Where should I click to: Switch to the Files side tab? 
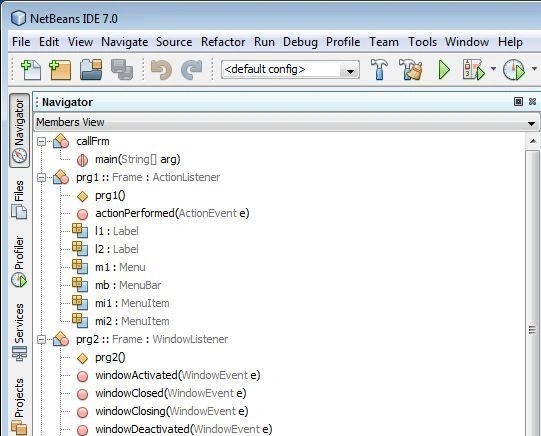coord(19,199)
